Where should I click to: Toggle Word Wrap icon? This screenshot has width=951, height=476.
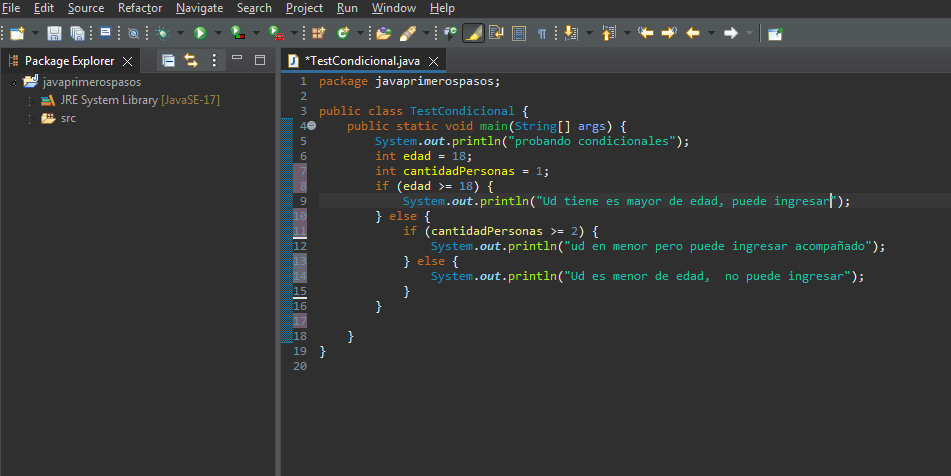[496, 33]
